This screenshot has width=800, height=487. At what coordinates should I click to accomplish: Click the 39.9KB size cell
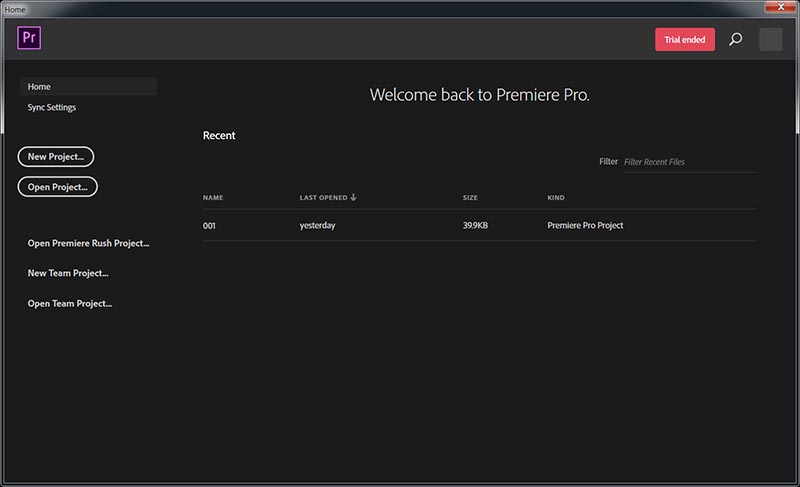475,225
